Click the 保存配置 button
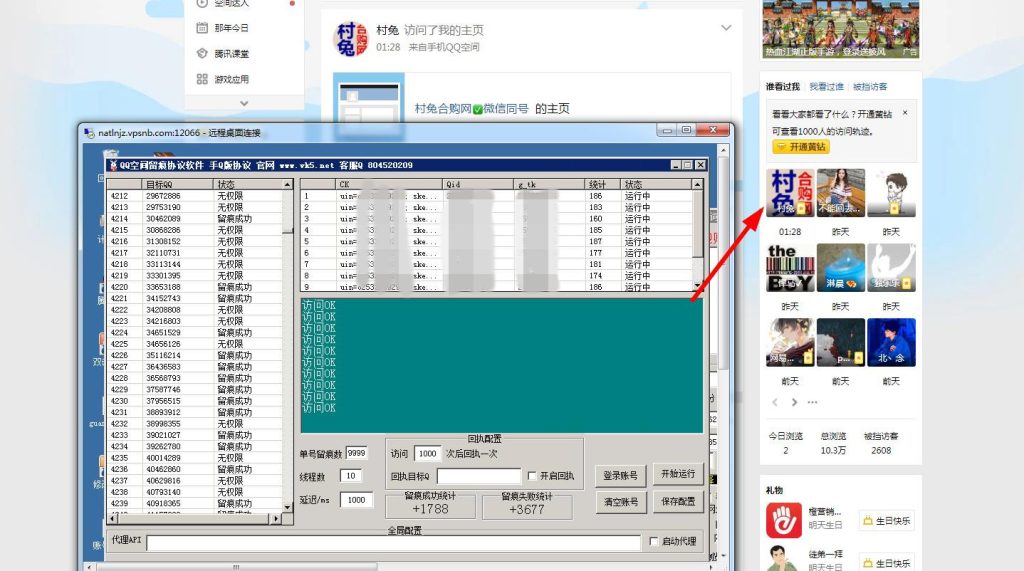This screenshot has height=571, width=1024. tap(677, 502)
